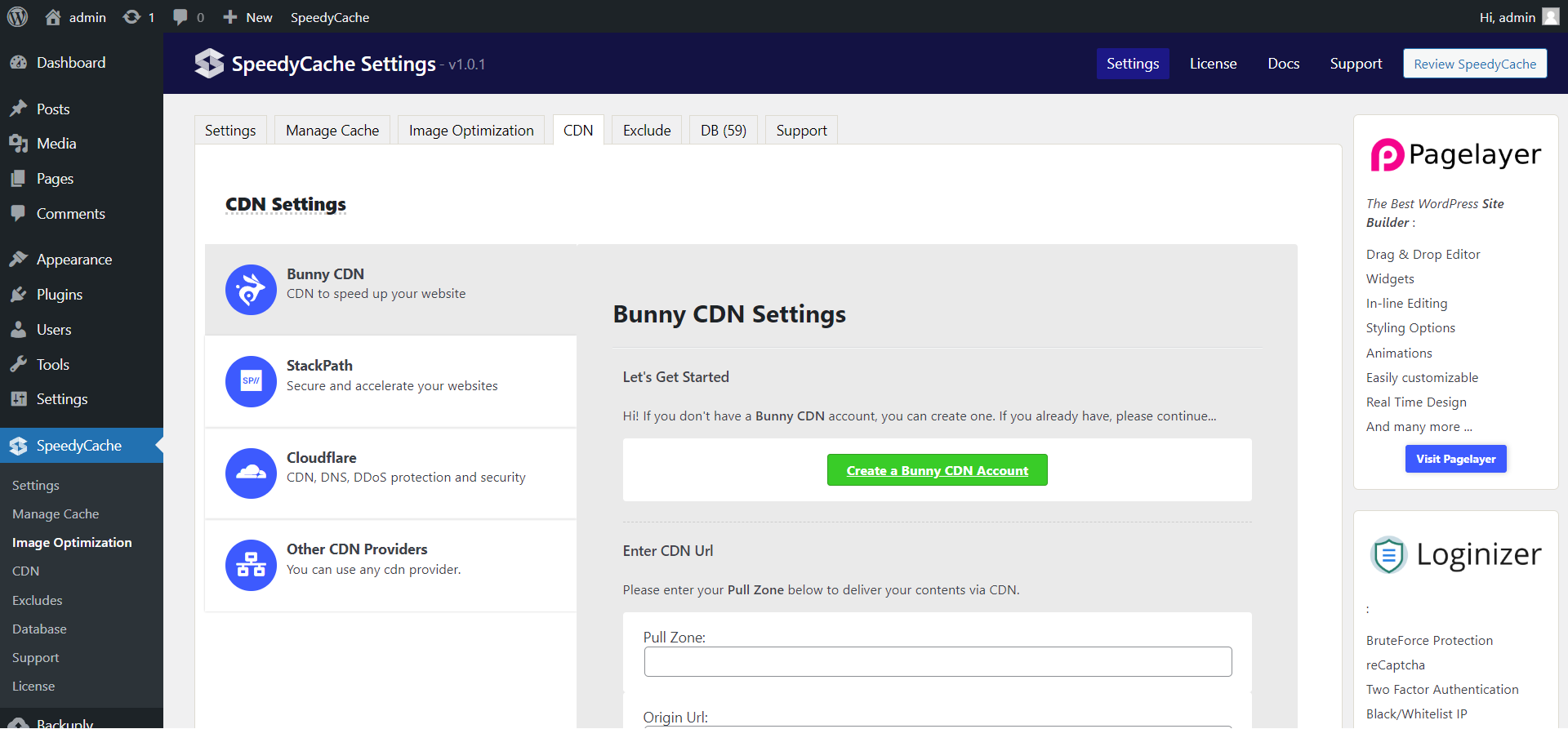This screenshot has width=1568, height=729.
Task: Click the admin user avatar
Action: (1550, 17)
